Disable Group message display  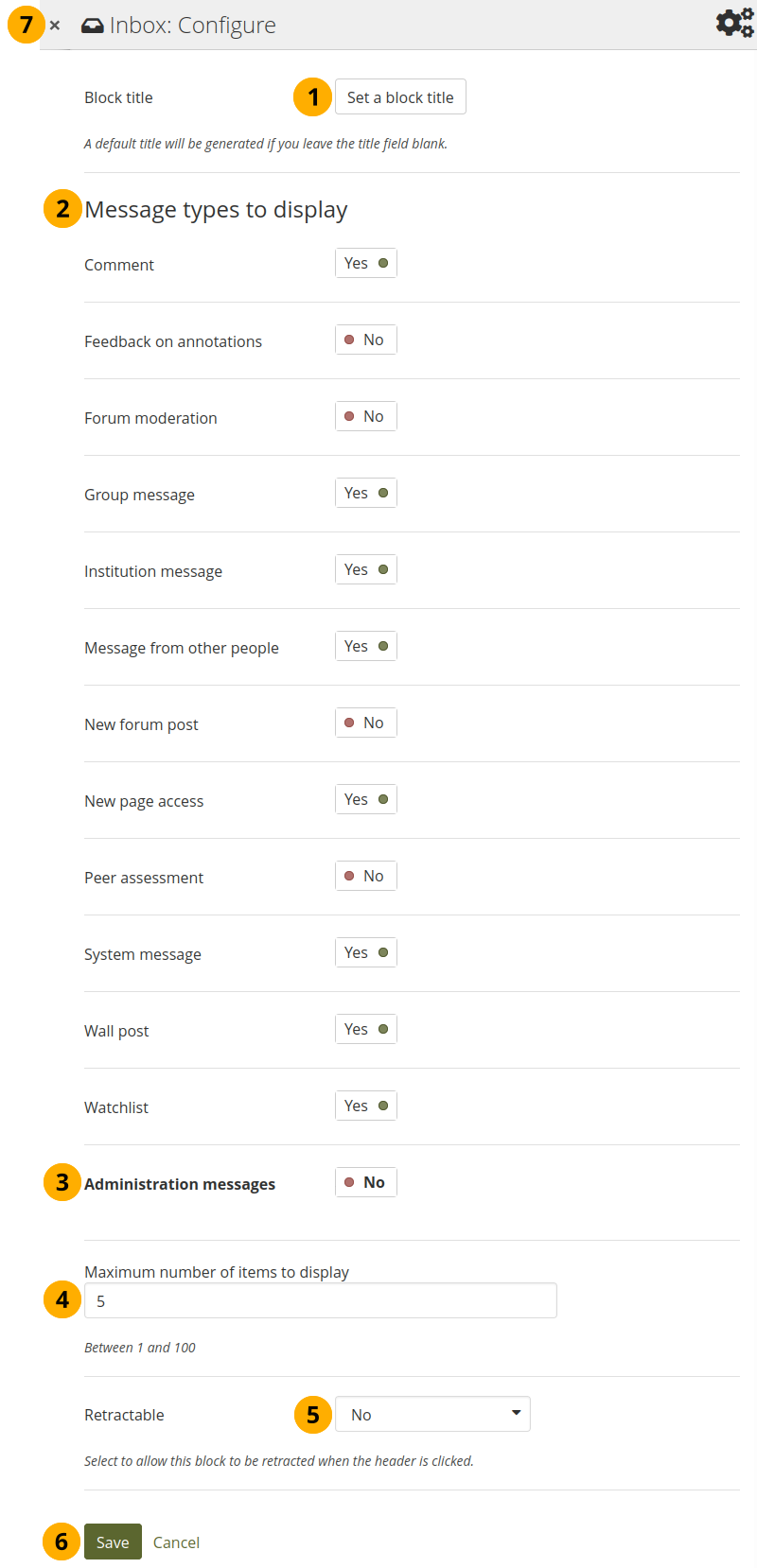pos(366,494)
